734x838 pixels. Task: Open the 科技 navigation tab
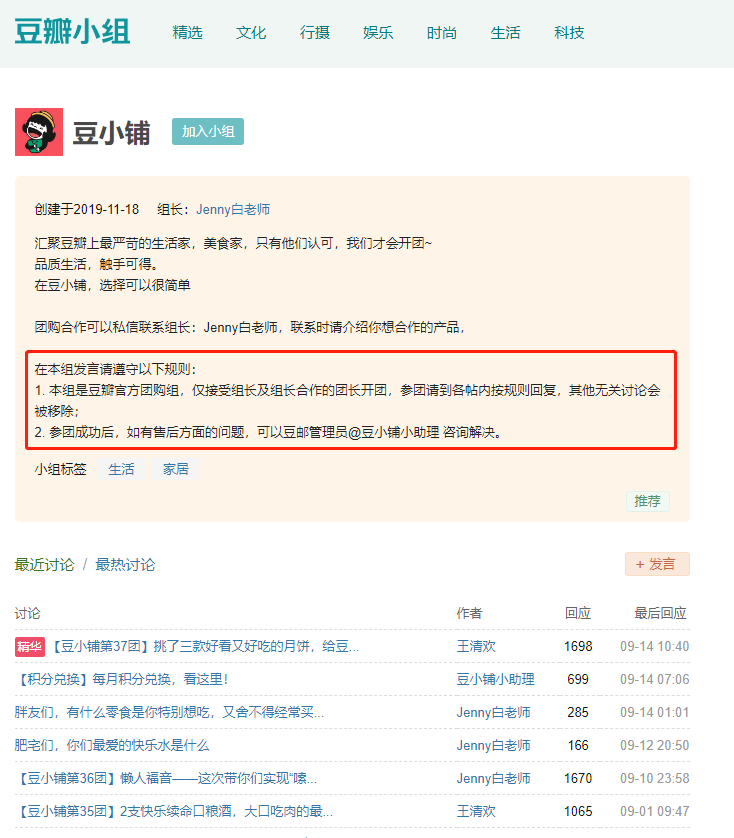[x=569, y=33]
